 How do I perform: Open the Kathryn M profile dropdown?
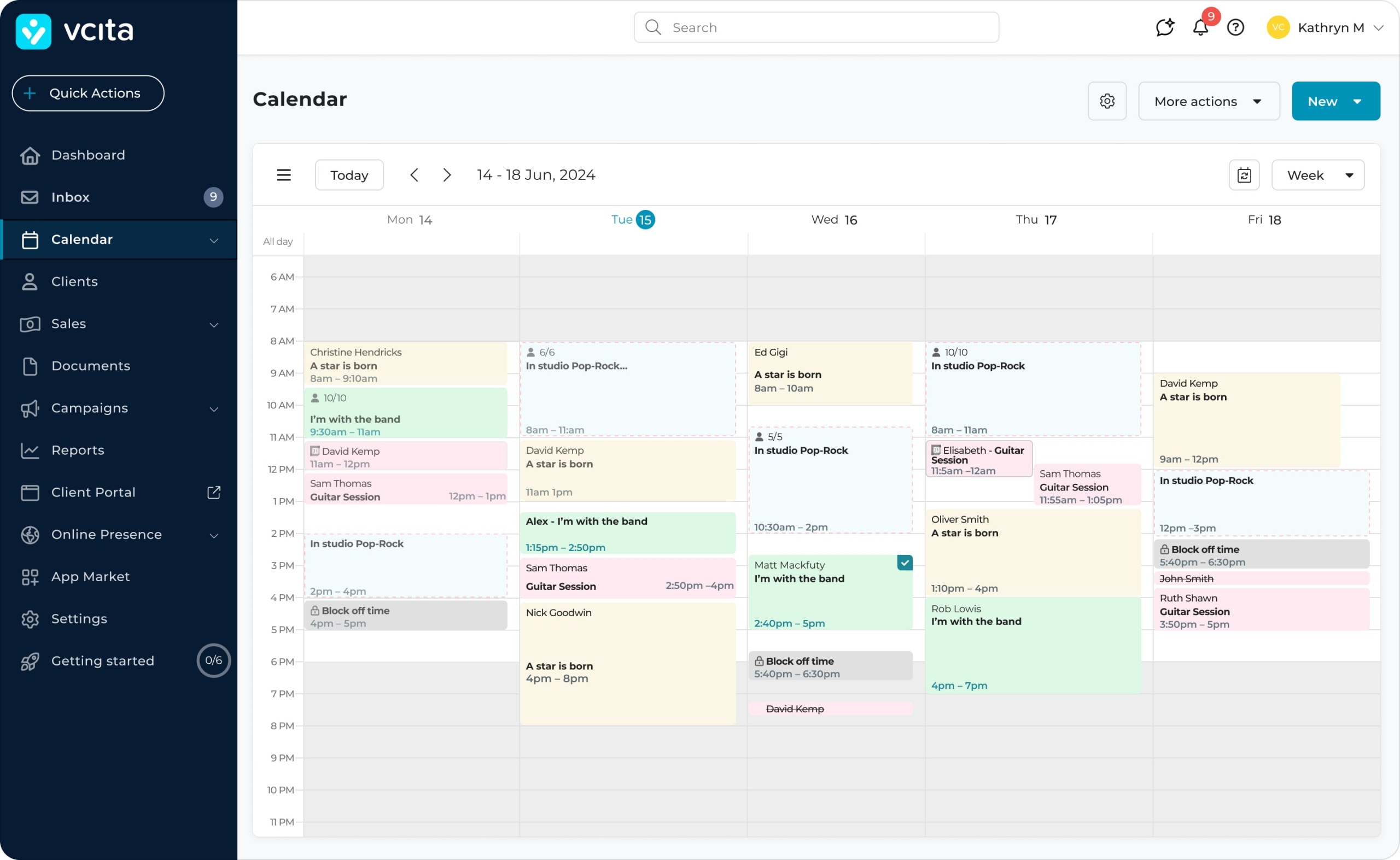coord(1333,27)
